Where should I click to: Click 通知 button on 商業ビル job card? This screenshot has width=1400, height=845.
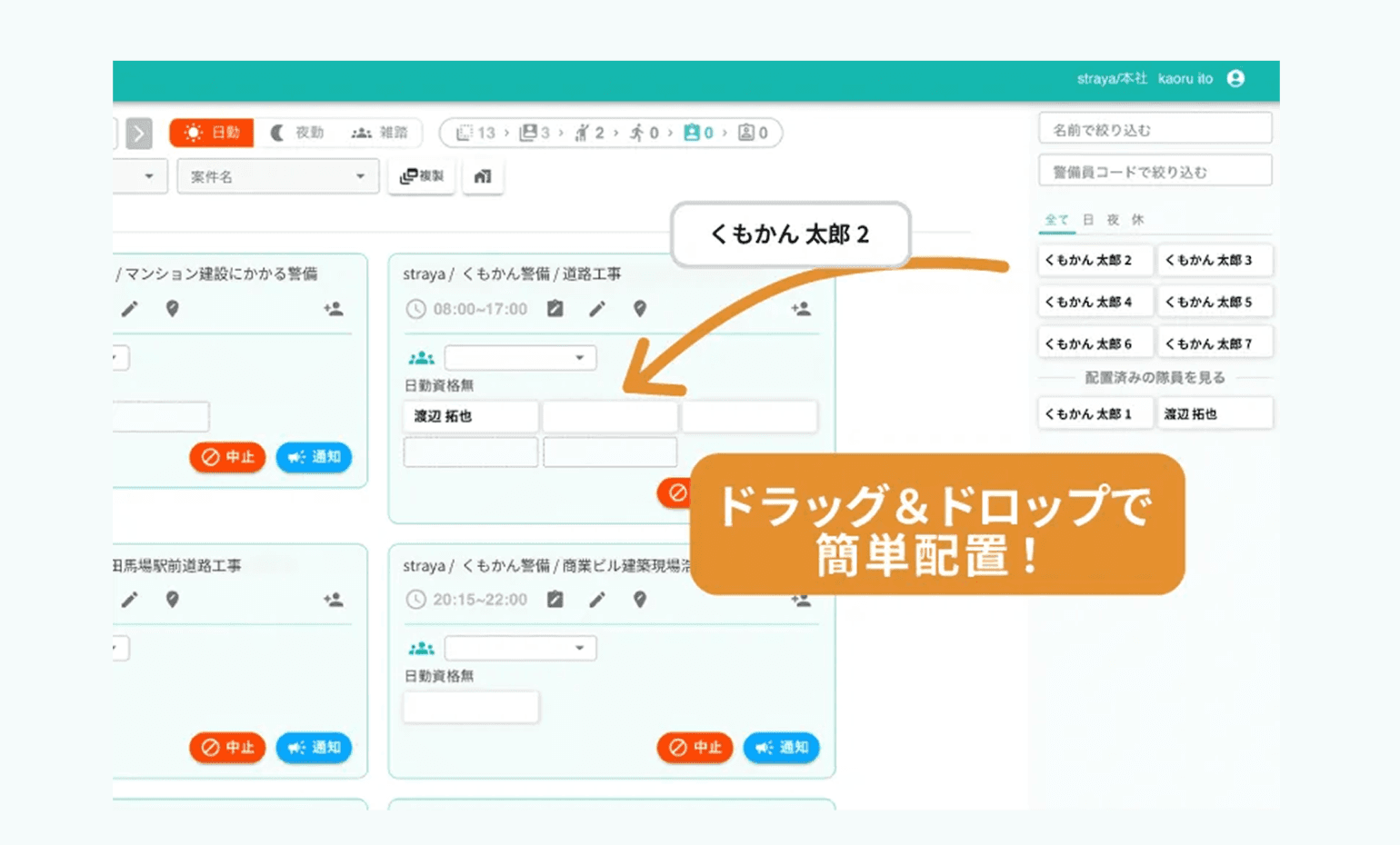click(x=781, y=747)
